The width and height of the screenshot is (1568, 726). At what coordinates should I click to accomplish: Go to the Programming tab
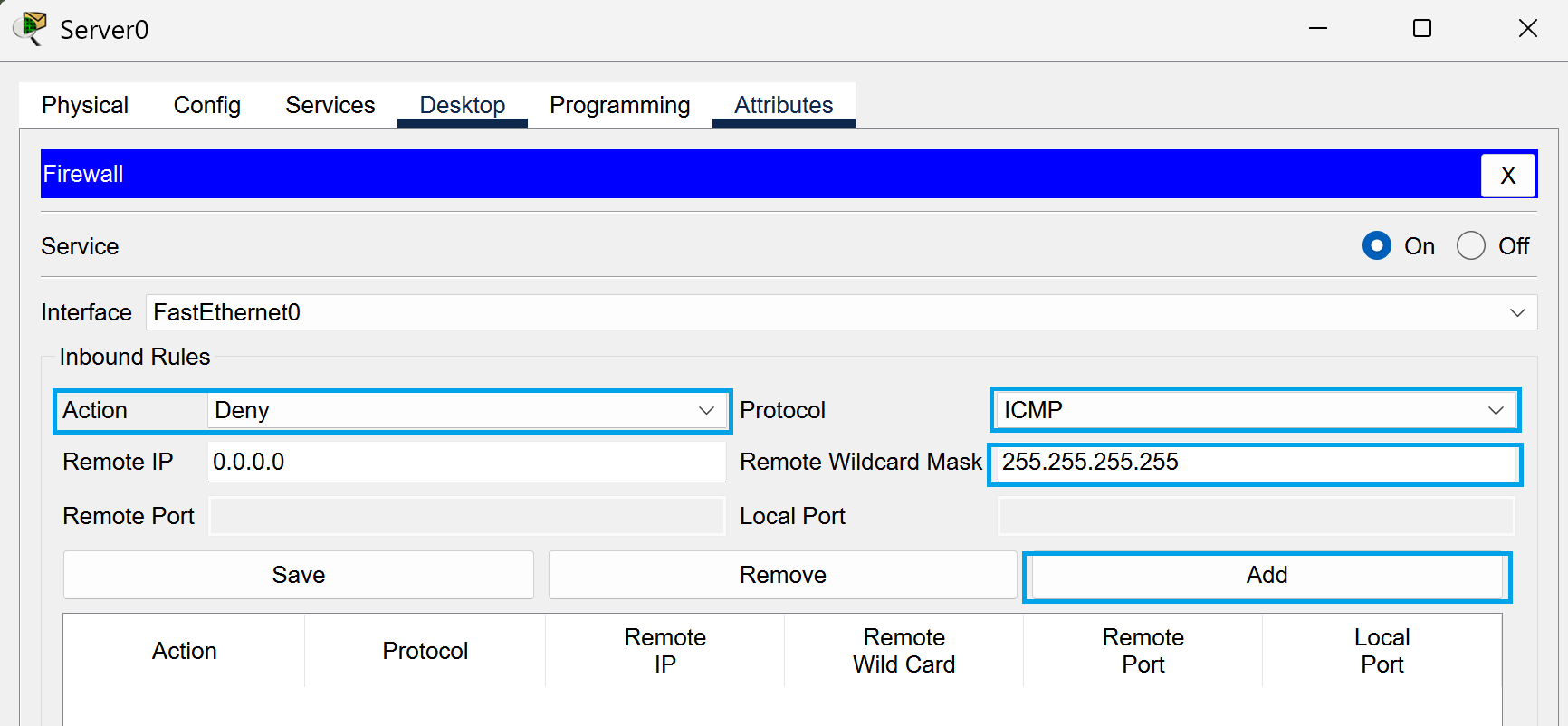[x=620, y=105]
